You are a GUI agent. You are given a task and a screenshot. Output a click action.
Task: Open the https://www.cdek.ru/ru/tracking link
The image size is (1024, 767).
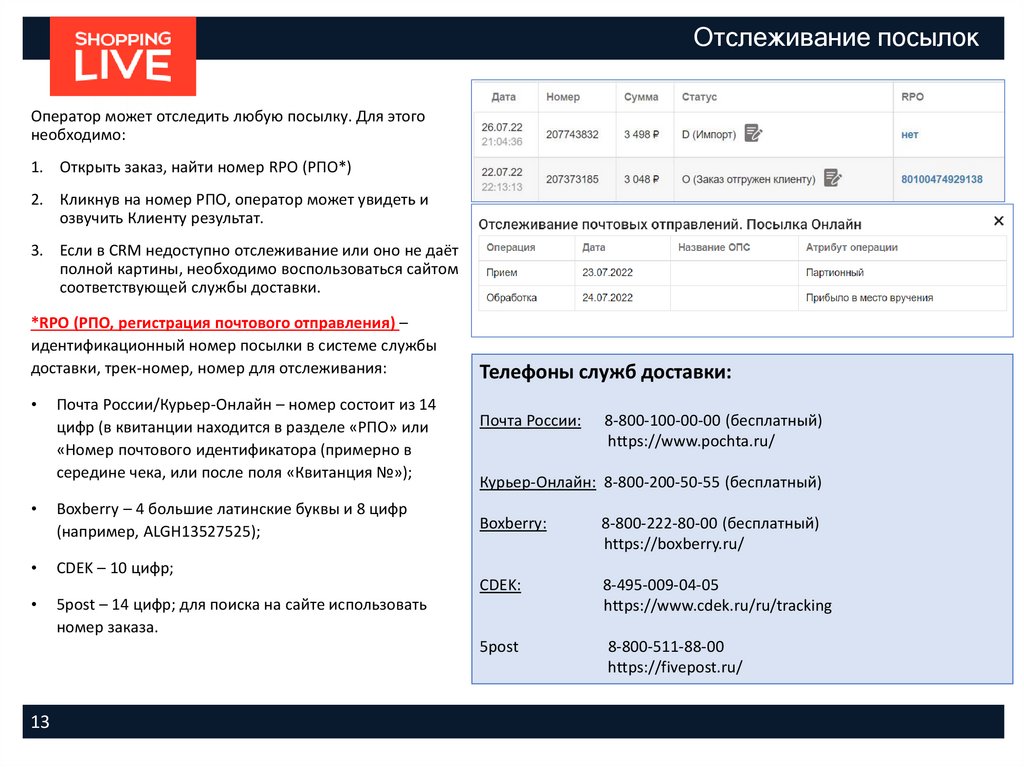pyautogui.click(x=717, y=605)
